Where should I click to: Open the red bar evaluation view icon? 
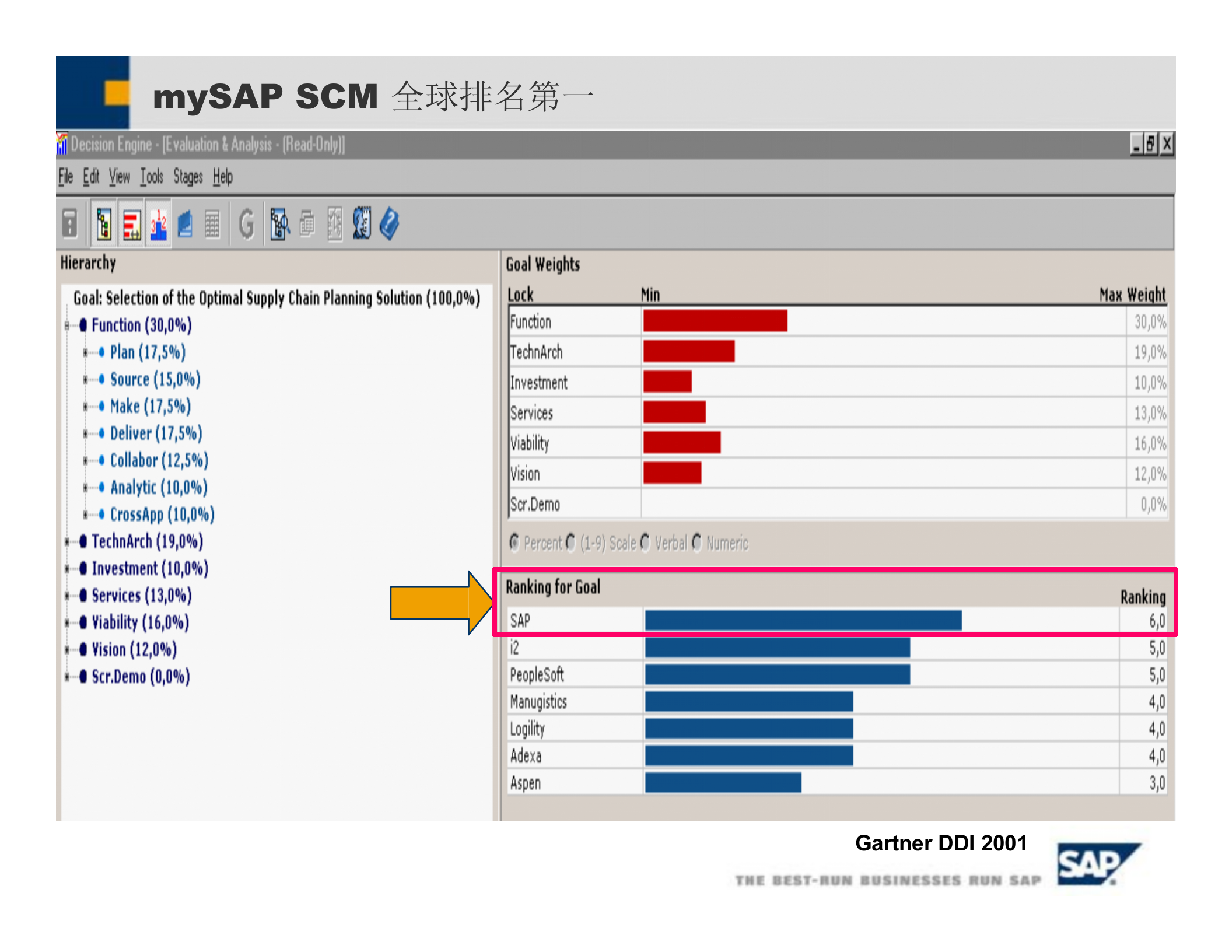click(x=131, y=225)
